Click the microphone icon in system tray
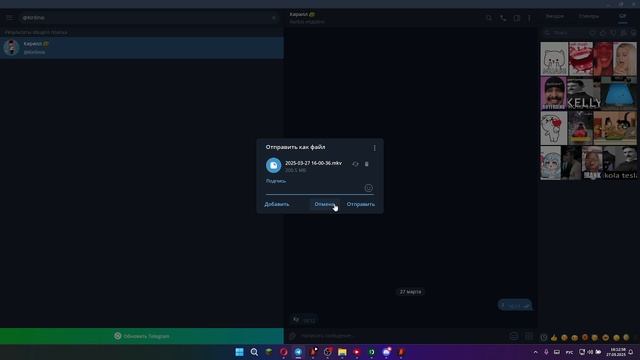This screenshot has height=360, width=640. [546, 352]
